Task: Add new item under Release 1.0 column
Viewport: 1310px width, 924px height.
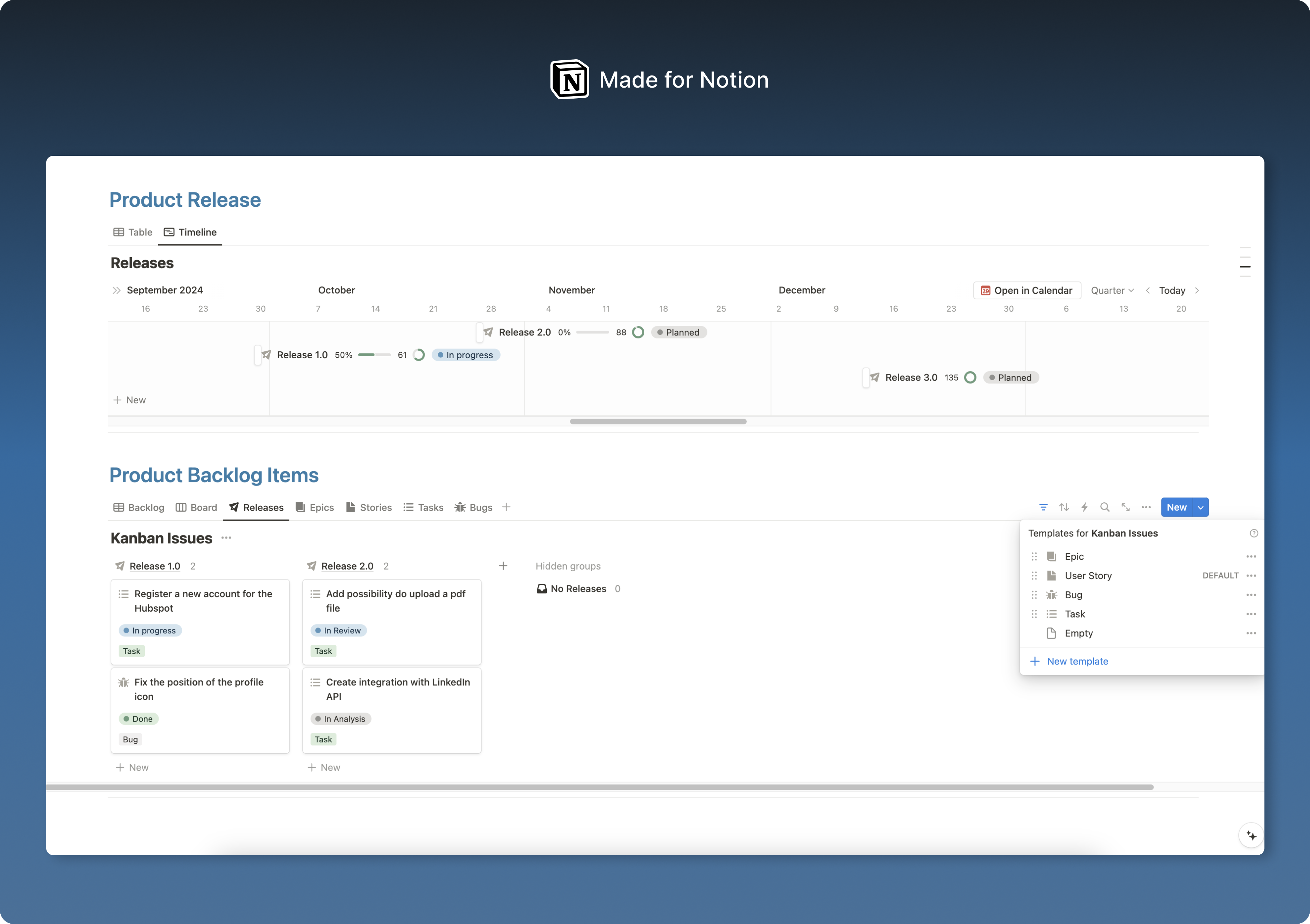Action: tap(132, 767)
